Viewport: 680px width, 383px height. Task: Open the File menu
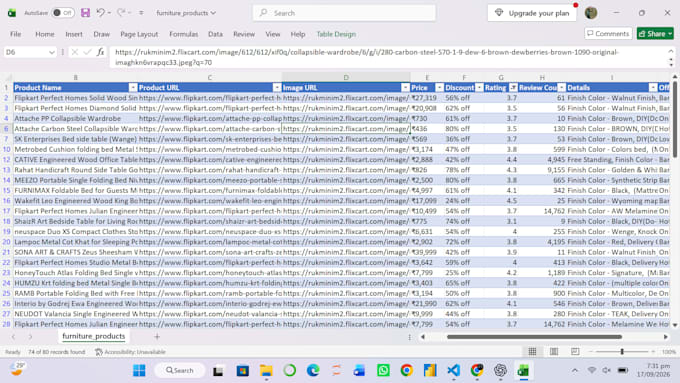[16, 34]
